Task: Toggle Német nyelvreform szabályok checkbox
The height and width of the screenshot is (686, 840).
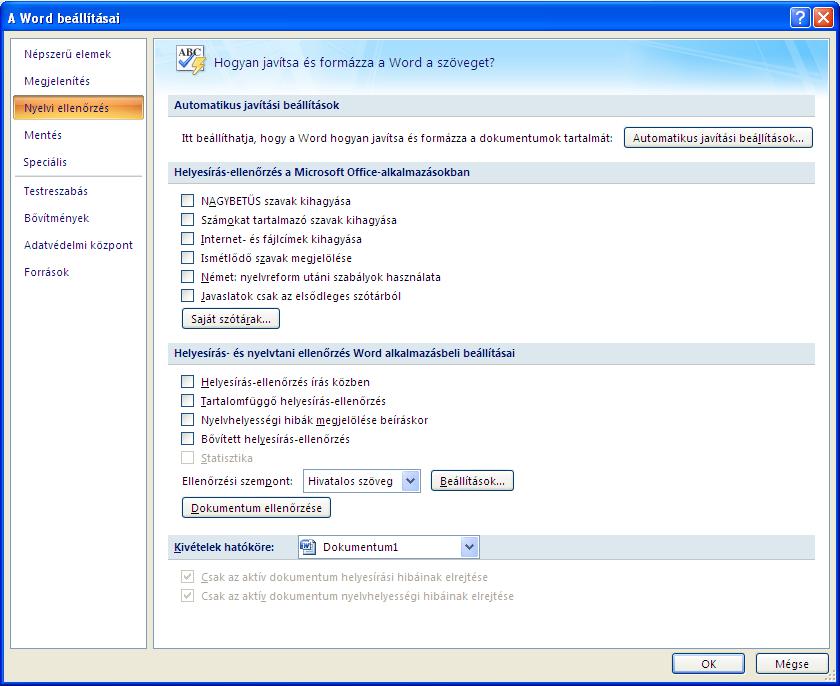Action: click(x=188, y=277)
